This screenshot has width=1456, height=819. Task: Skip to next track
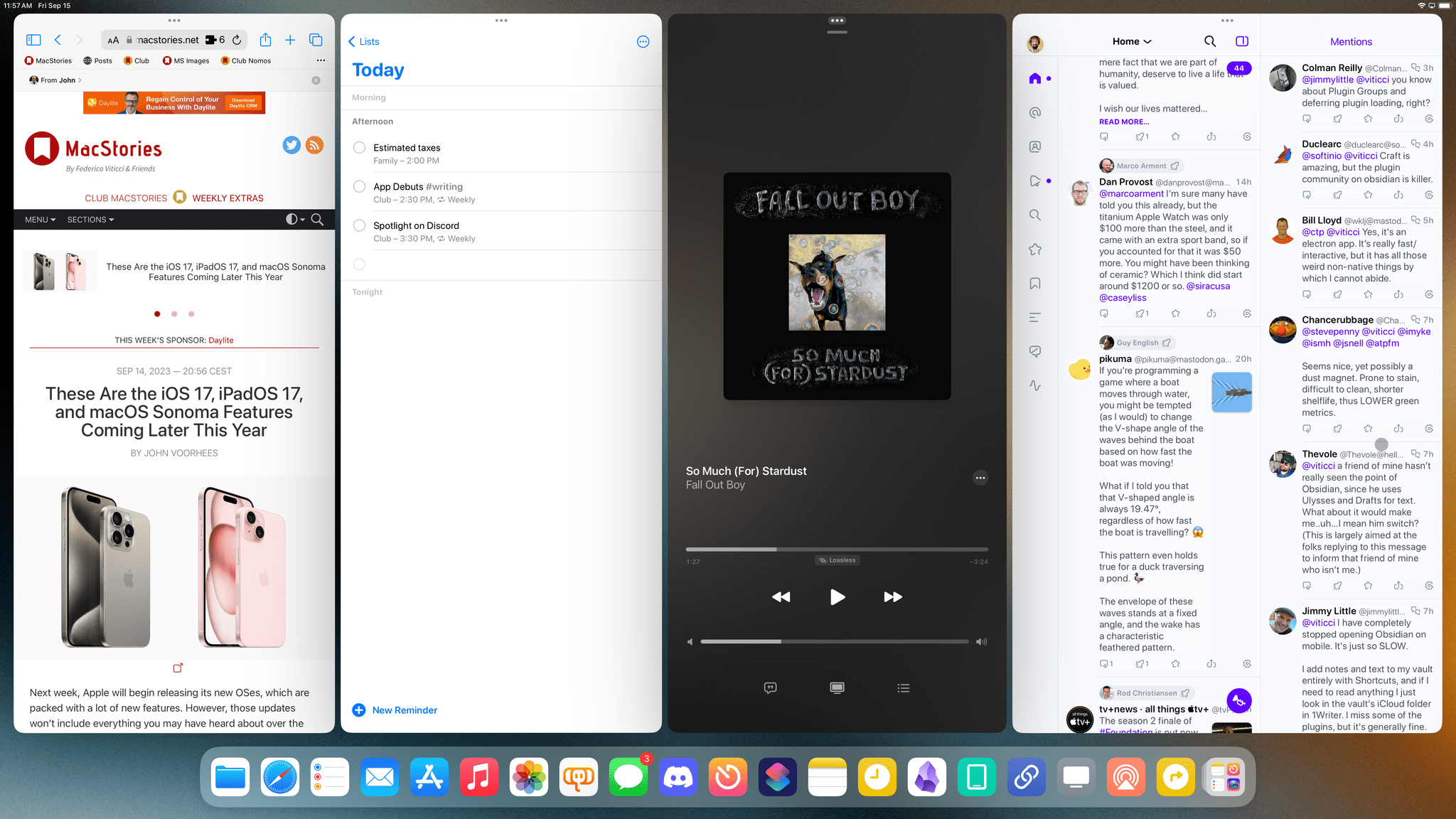893,597
